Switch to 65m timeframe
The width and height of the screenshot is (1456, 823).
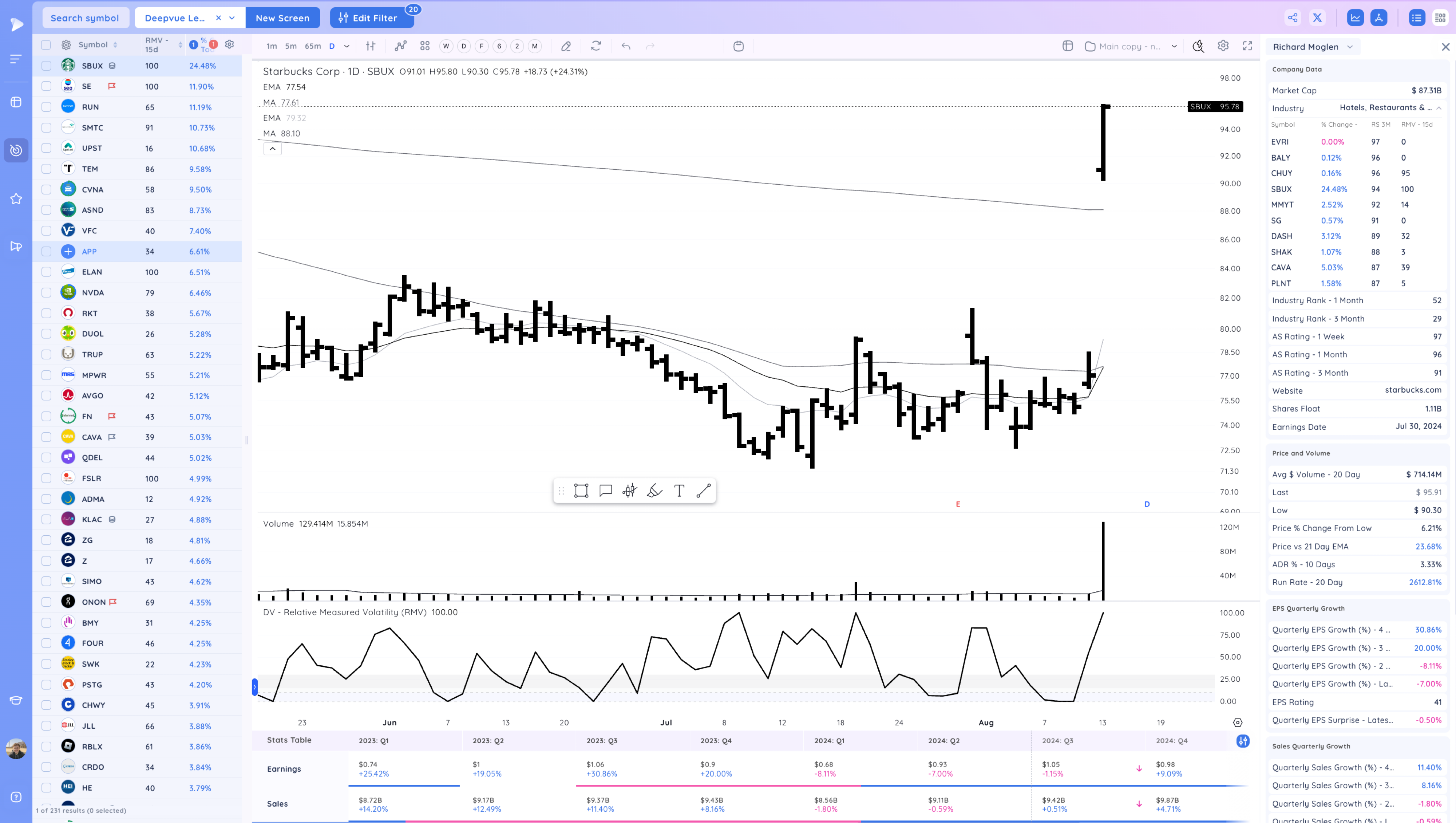313,46
